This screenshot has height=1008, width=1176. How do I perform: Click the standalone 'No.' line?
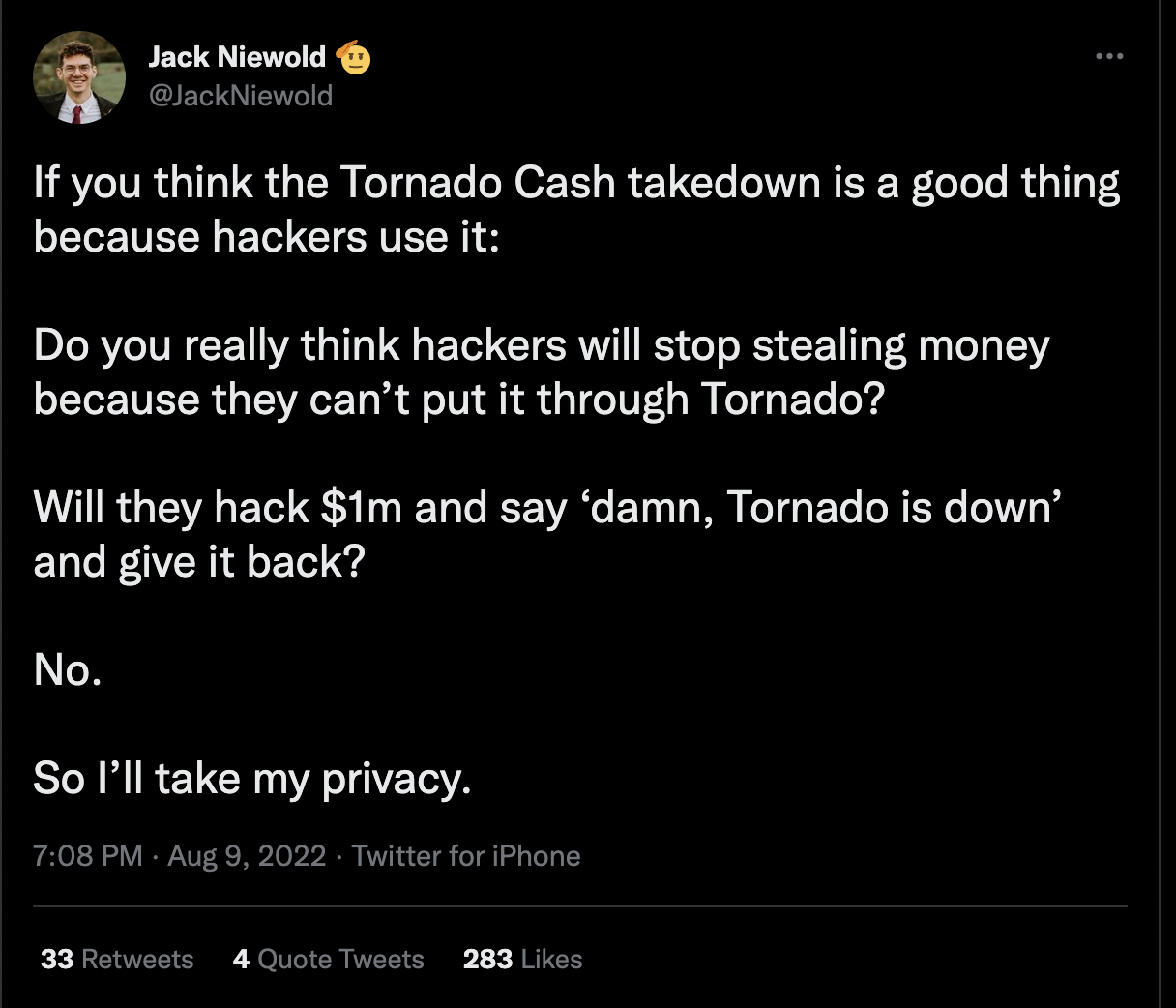click(x=68, y=668)
